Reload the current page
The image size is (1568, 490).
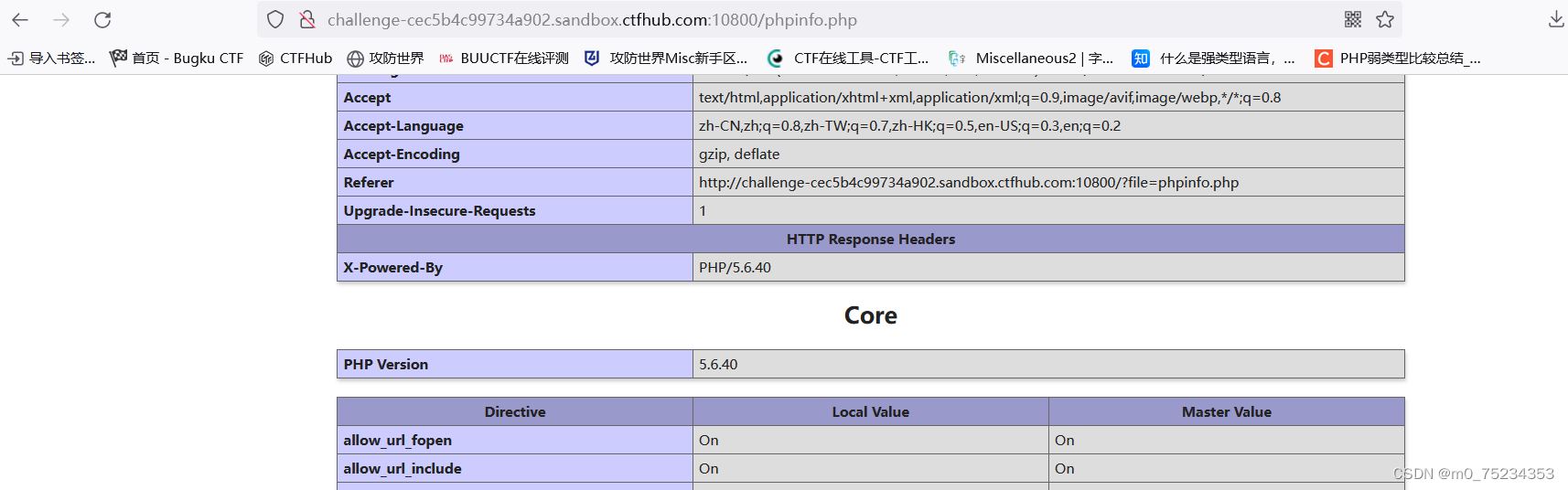102,19
